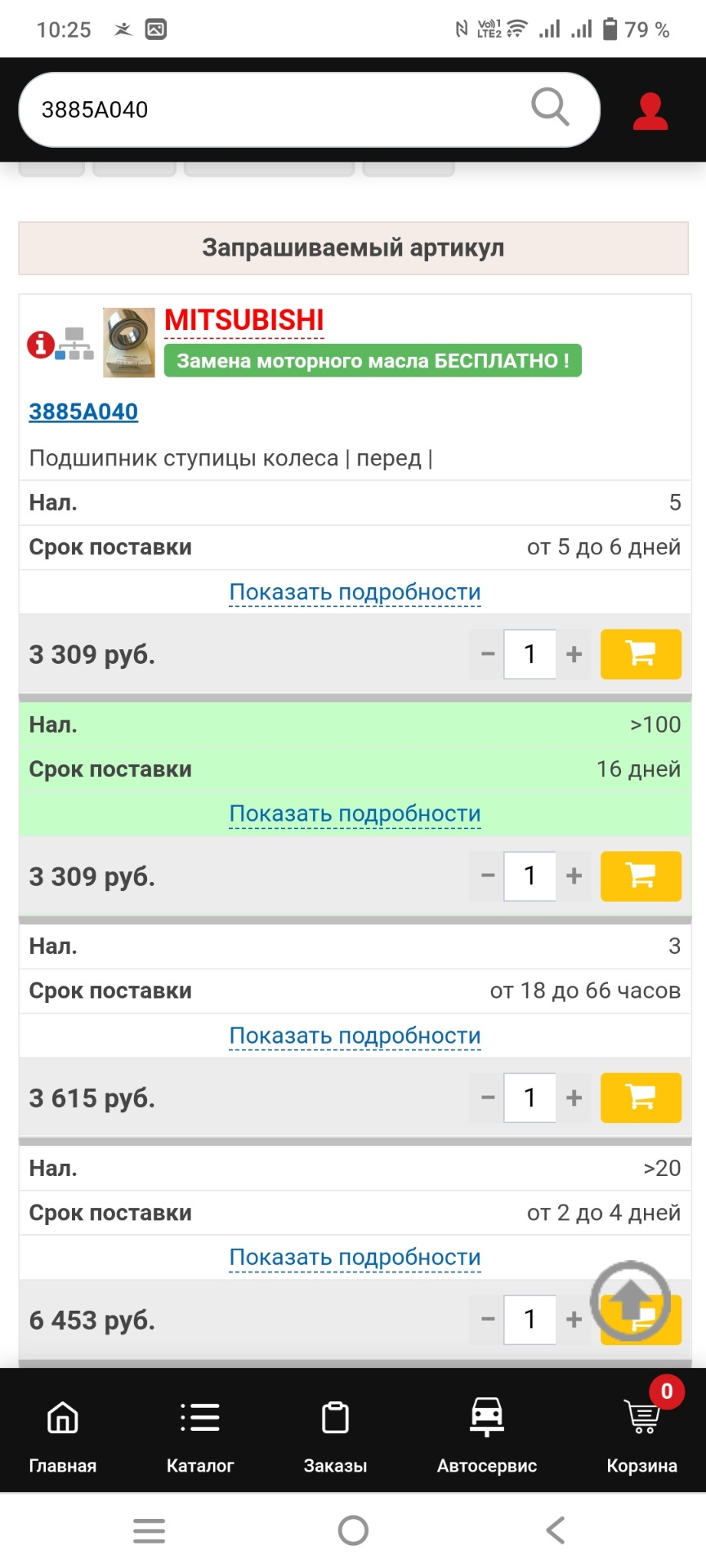Open search with the magnifier icon
The width and height of the screenshot is (706, 1568).
coord(550,107)
